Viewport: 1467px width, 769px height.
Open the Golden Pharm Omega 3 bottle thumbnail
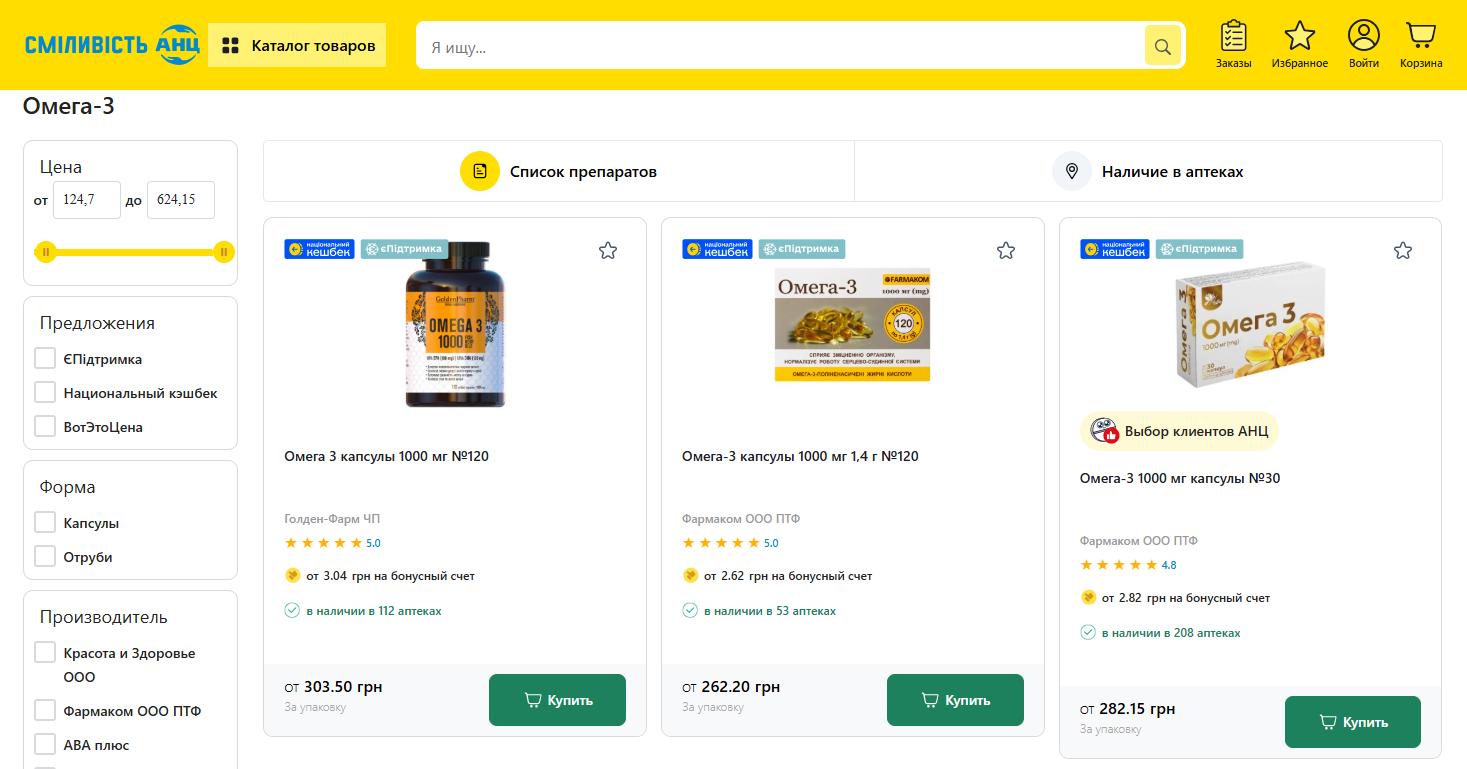tap(455, 324)
